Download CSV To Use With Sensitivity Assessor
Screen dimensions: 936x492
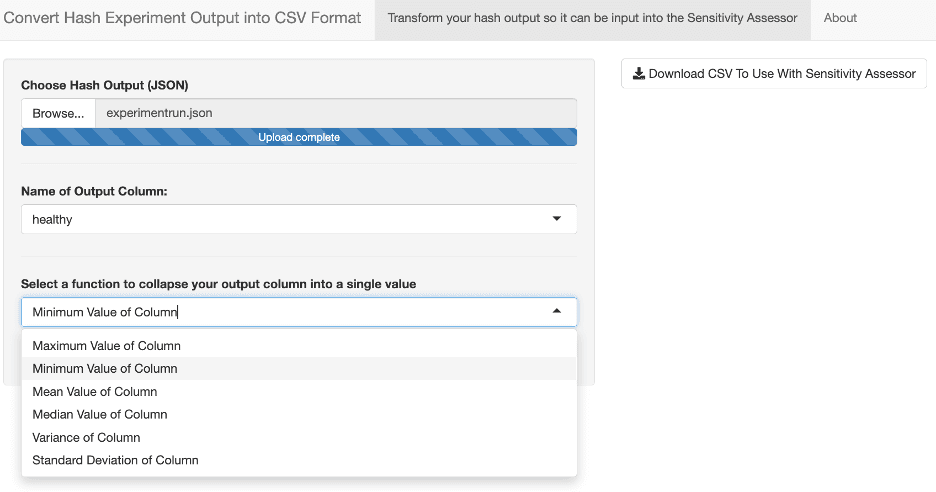pyautogui.click(x=773, y=73)
